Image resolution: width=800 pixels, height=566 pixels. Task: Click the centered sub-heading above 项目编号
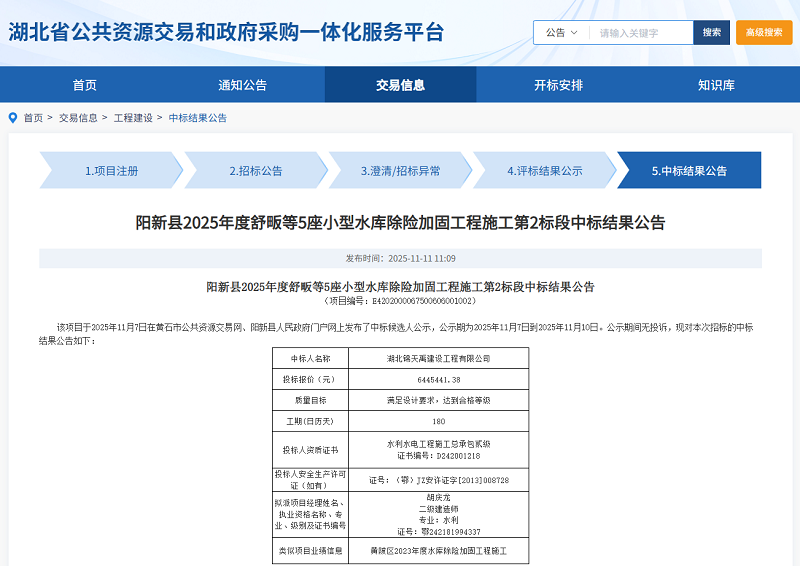coord(401,287)
